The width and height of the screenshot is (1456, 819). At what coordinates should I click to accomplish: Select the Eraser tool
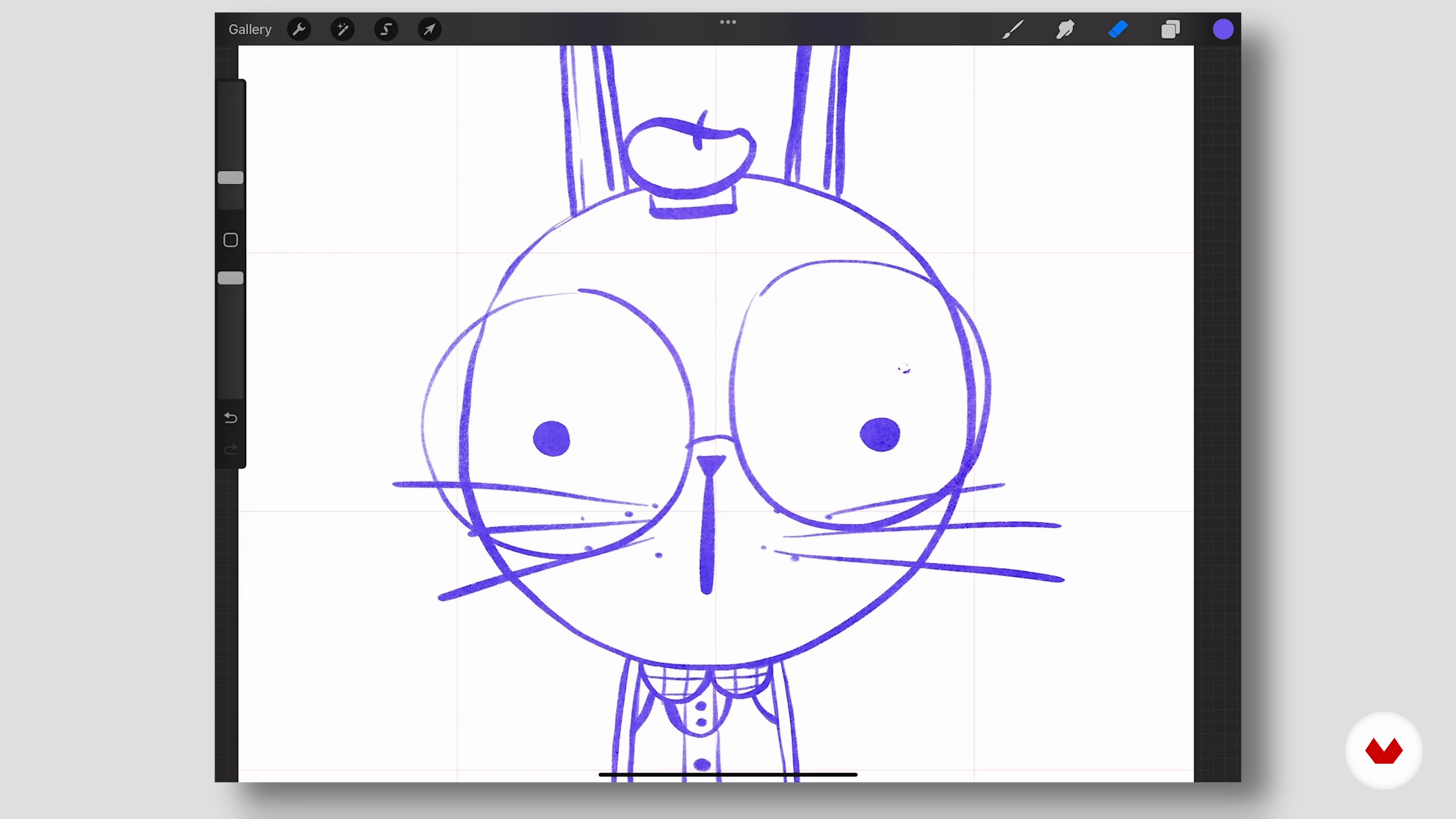coord(1118,30)
